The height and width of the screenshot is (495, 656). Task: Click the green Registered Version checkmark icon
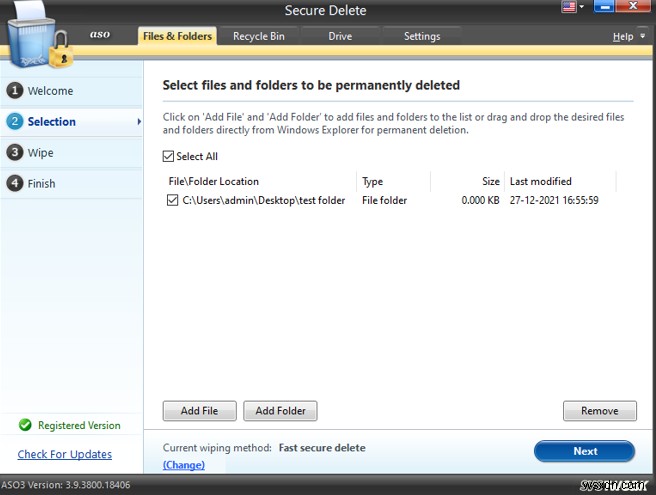pos(25,425)
